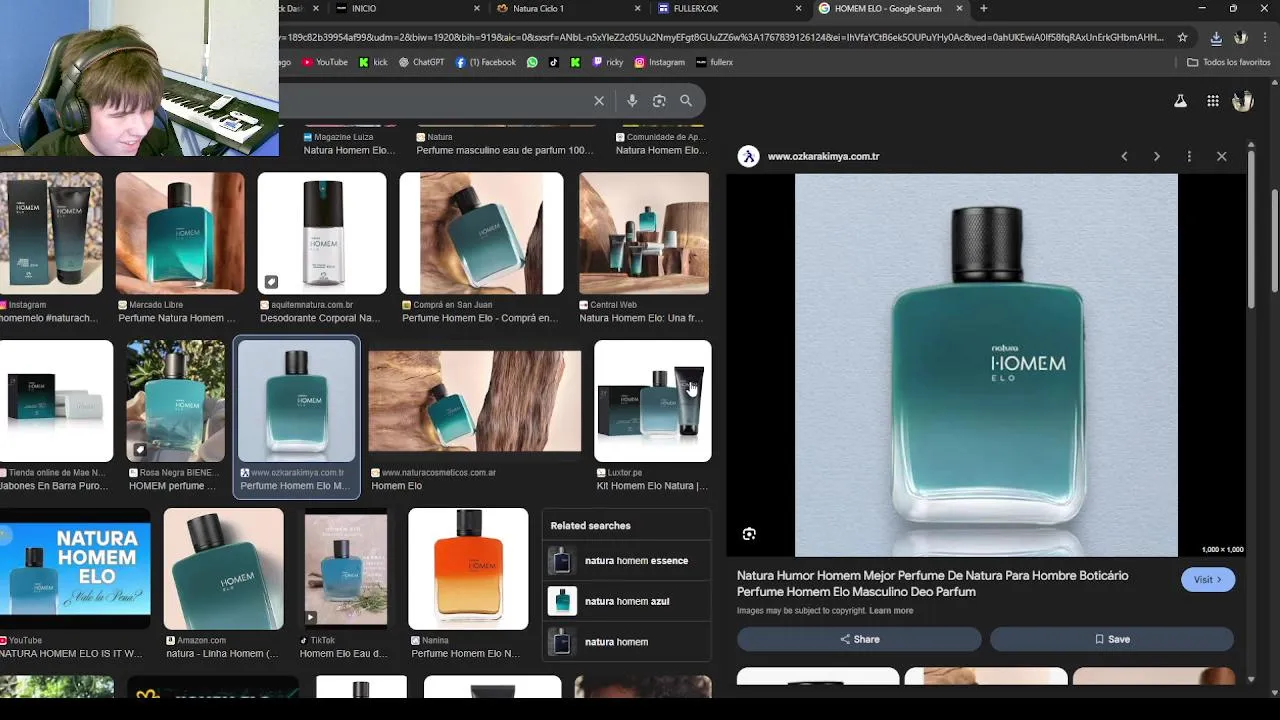Open the TikTok bookmark icon
This screenshot has width=1280, height=720.
pos(553,62)
